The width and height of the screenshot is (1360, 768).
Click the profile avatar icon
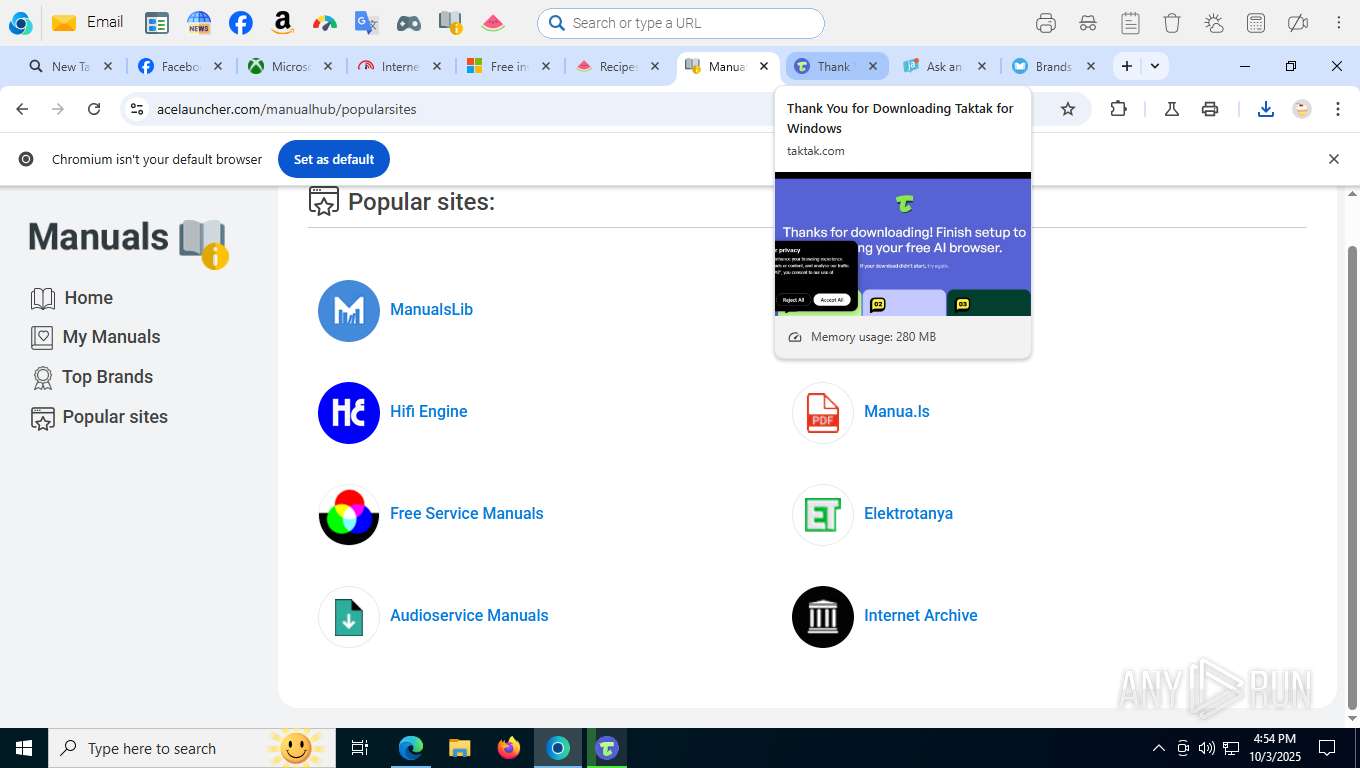click(x=1302, y=109)
